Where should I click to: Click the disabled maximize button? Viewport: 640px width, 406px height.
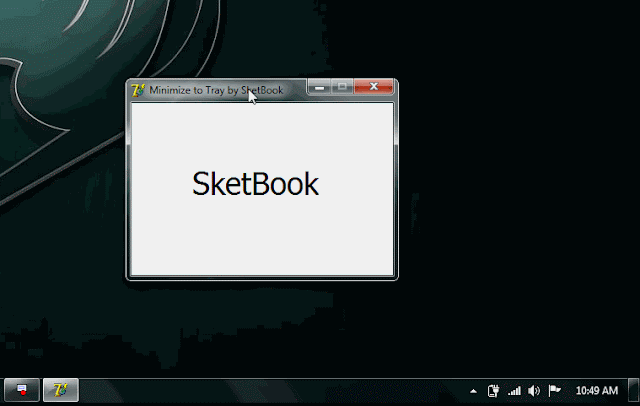tap(342, 87)
